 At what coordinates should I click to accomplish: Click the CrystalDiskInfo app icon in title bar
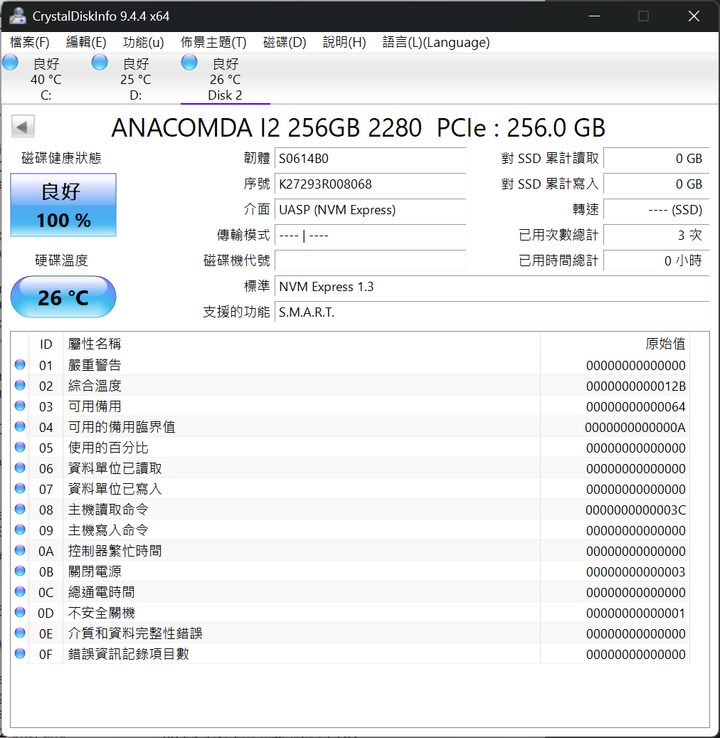click(x=18, y=16)
